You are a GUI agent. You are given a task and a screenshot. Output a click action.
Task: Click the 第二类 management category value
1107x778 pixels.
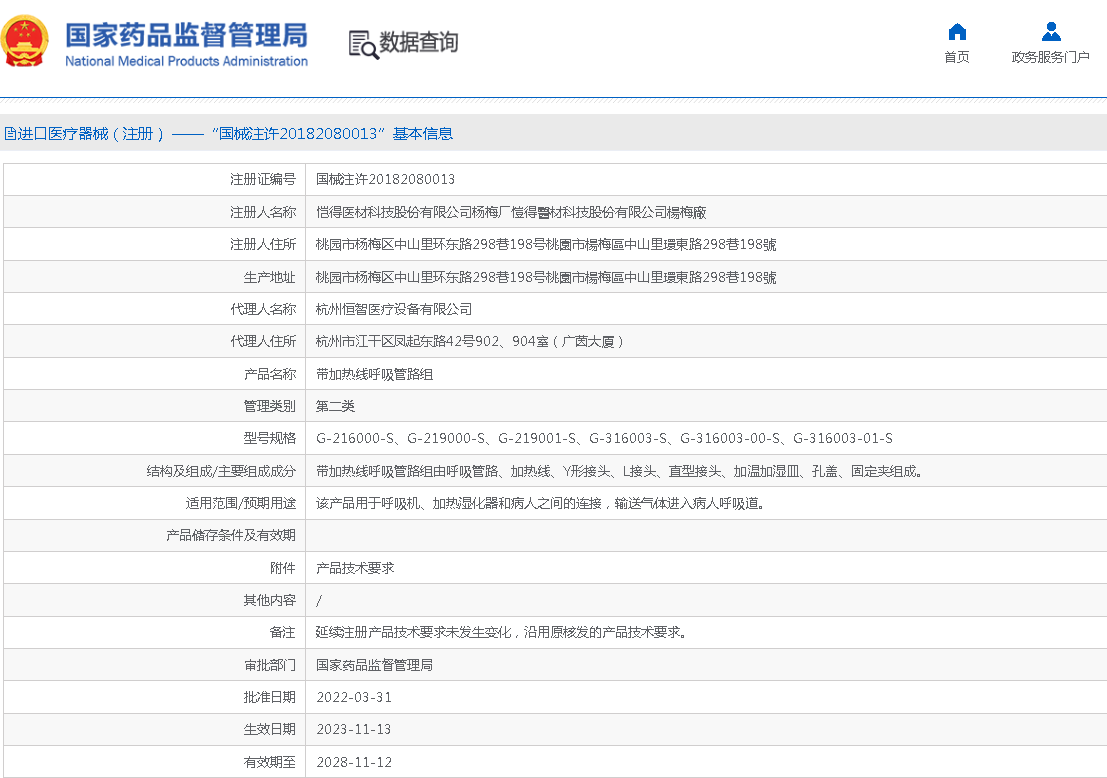[335, 406]
